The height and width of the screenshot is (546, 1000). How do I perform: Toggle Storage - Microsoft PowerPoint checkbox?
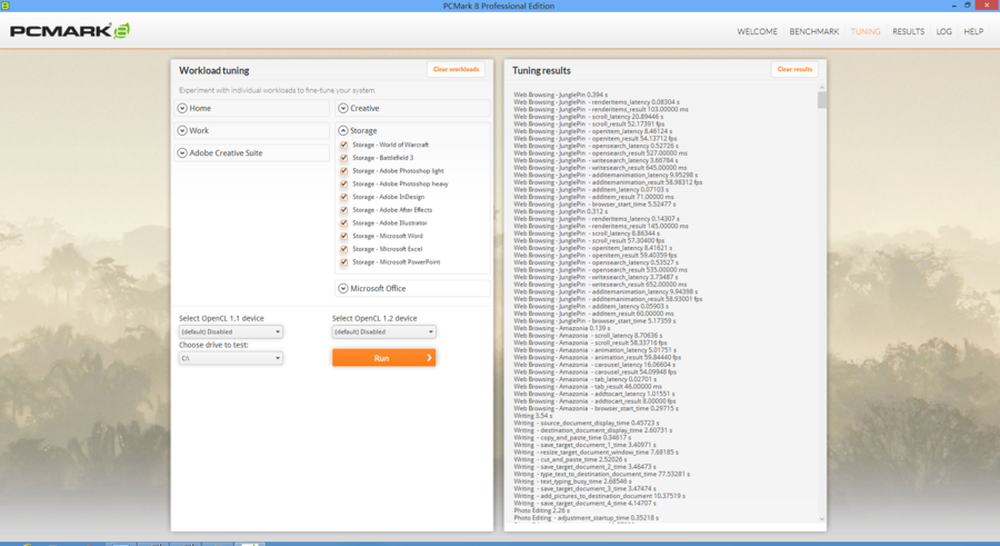(x=344, y=262)
